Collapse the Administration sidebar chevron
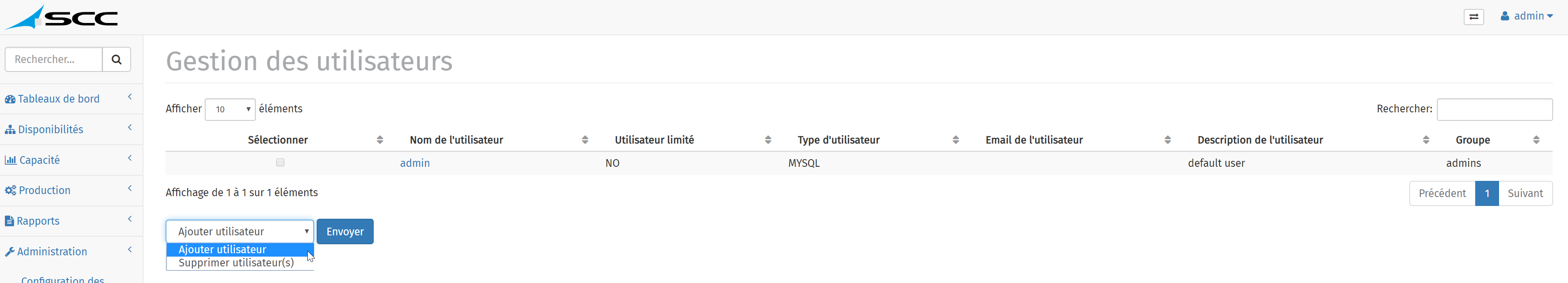 coord(130,249)
